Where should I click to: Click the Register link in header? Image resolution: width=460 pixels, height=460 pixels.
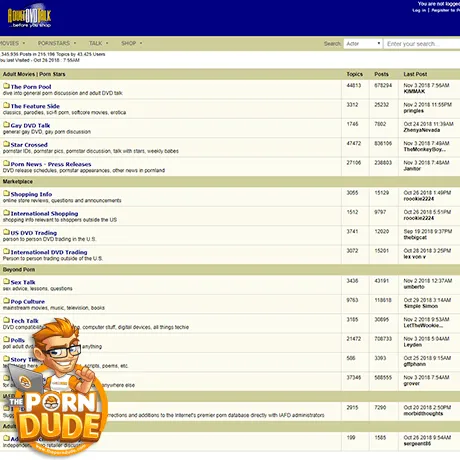(445, 10)
